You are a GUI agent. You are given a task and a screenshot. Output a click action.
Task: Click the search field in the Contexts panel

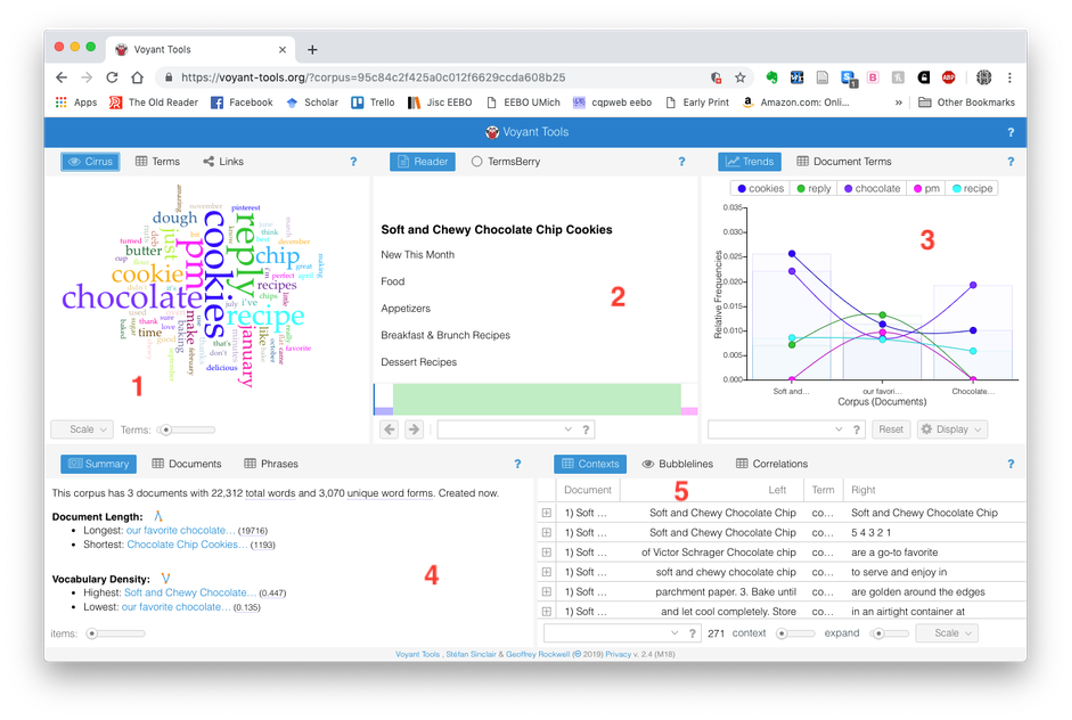coord(610,633)
